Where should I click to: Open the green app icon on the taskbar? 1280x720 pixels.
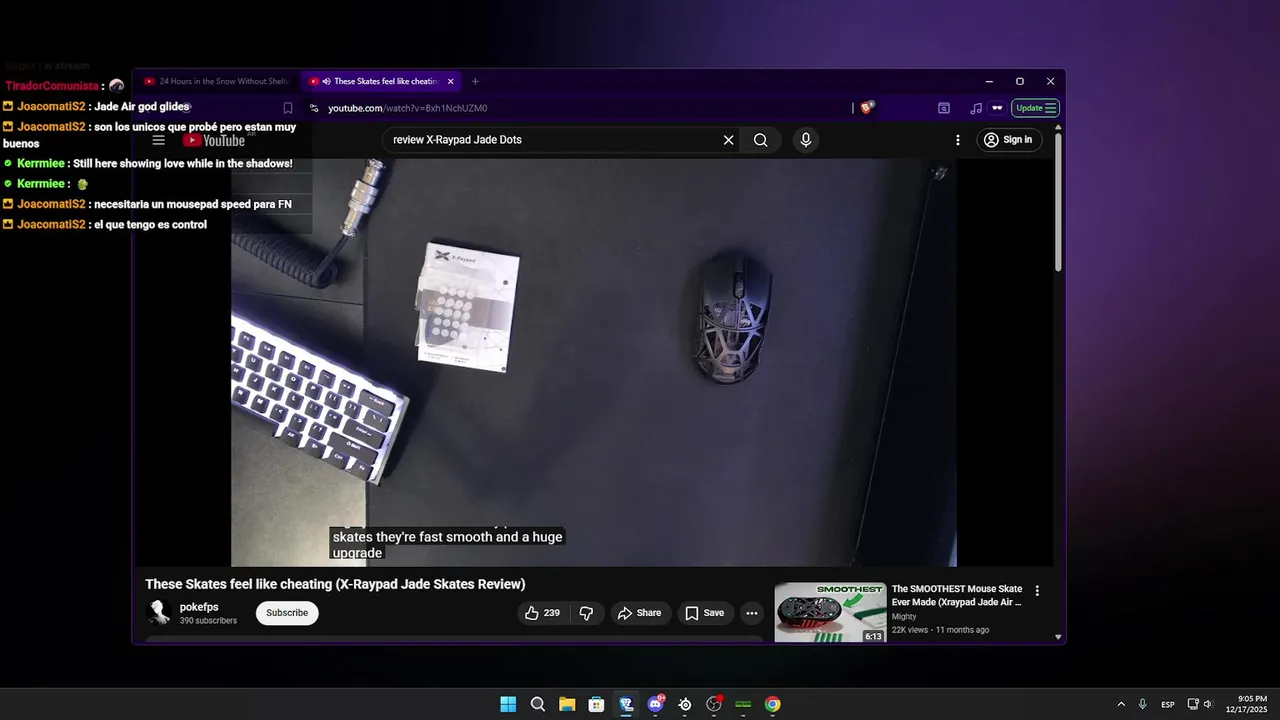tap(743, 704)
